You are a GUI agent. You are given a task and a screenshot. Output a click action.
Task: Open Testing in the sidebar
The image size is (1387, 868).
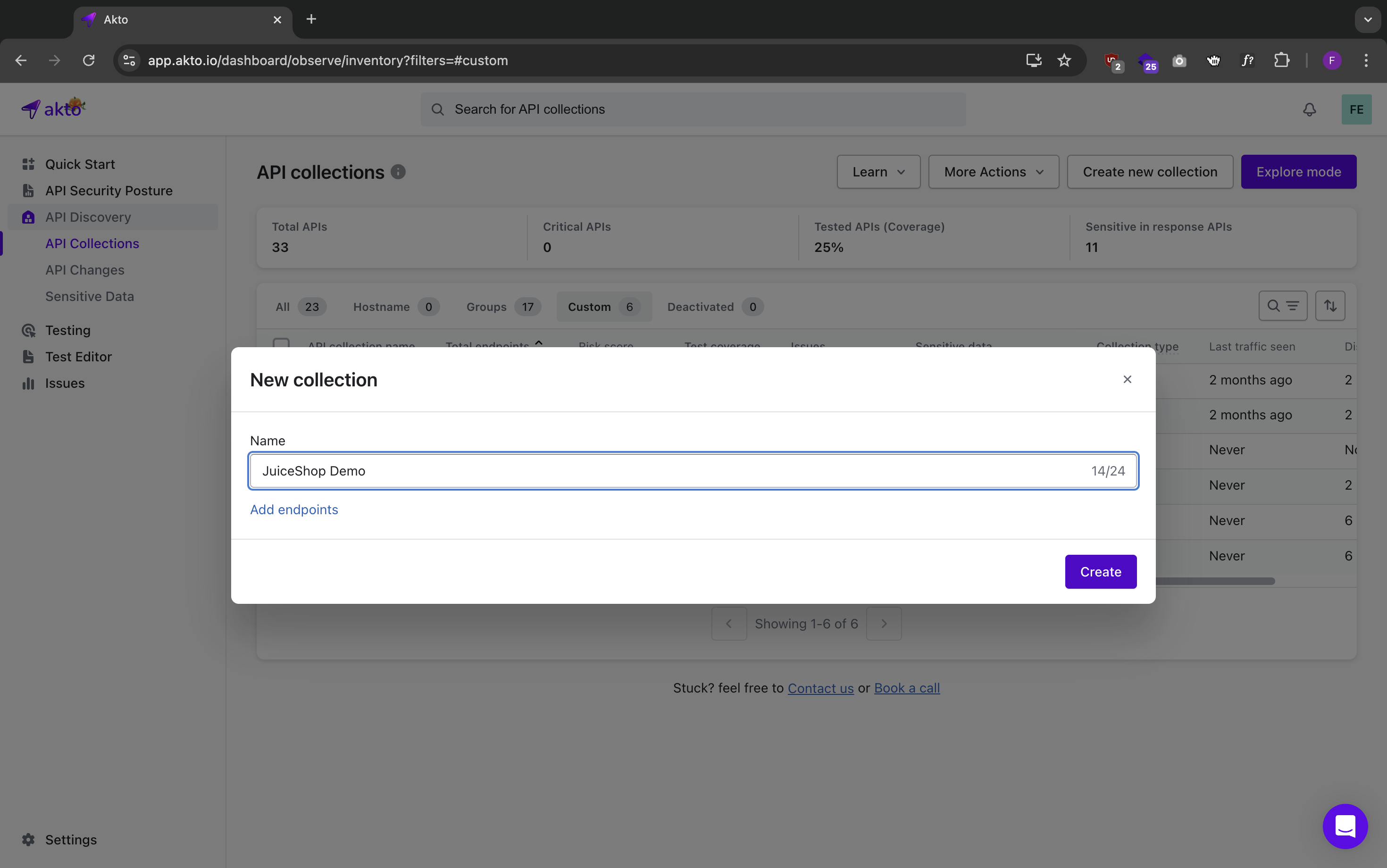coord(68,330)
